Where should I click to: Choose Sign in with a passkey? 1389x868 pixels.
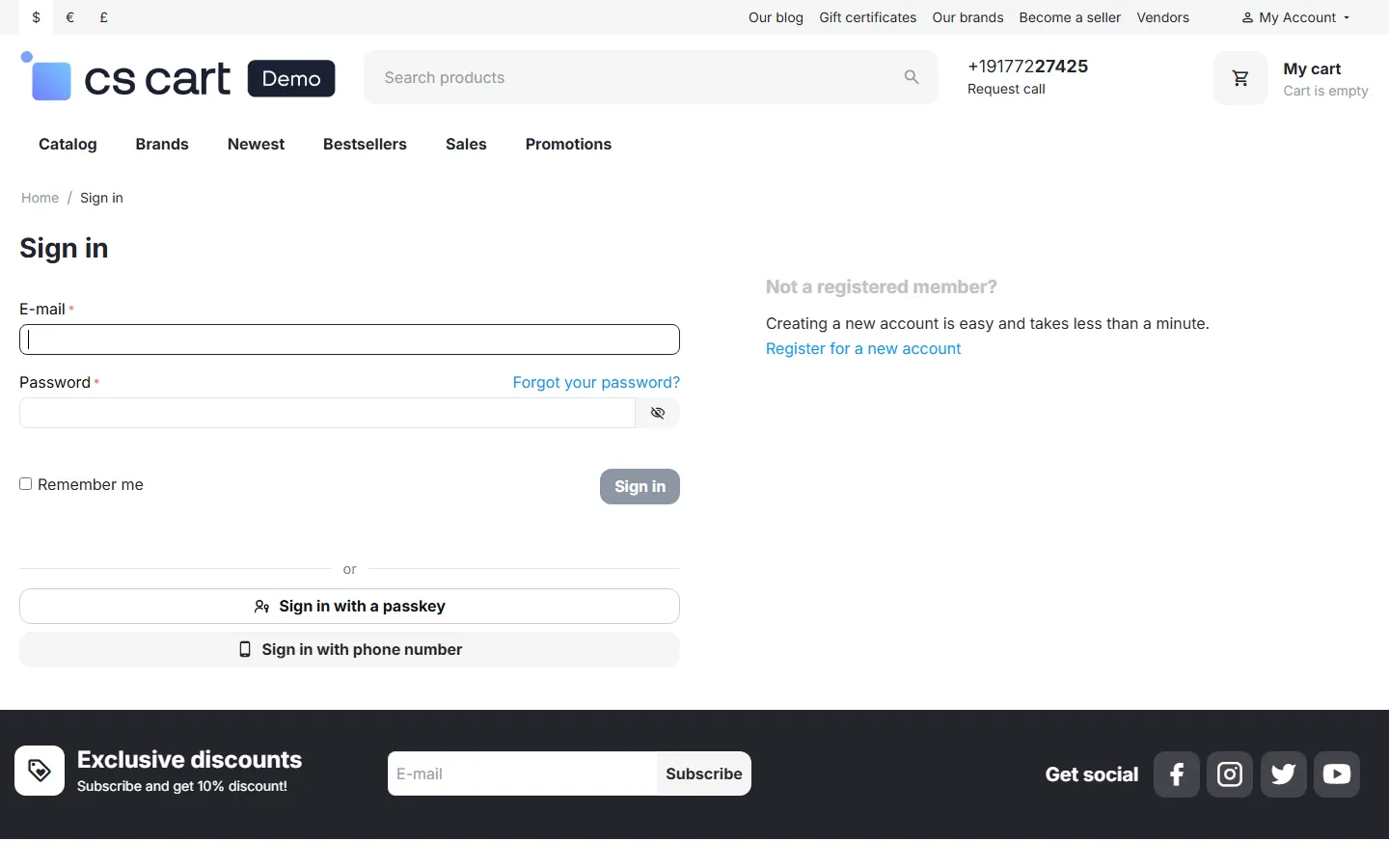click(x=349, y=607)
